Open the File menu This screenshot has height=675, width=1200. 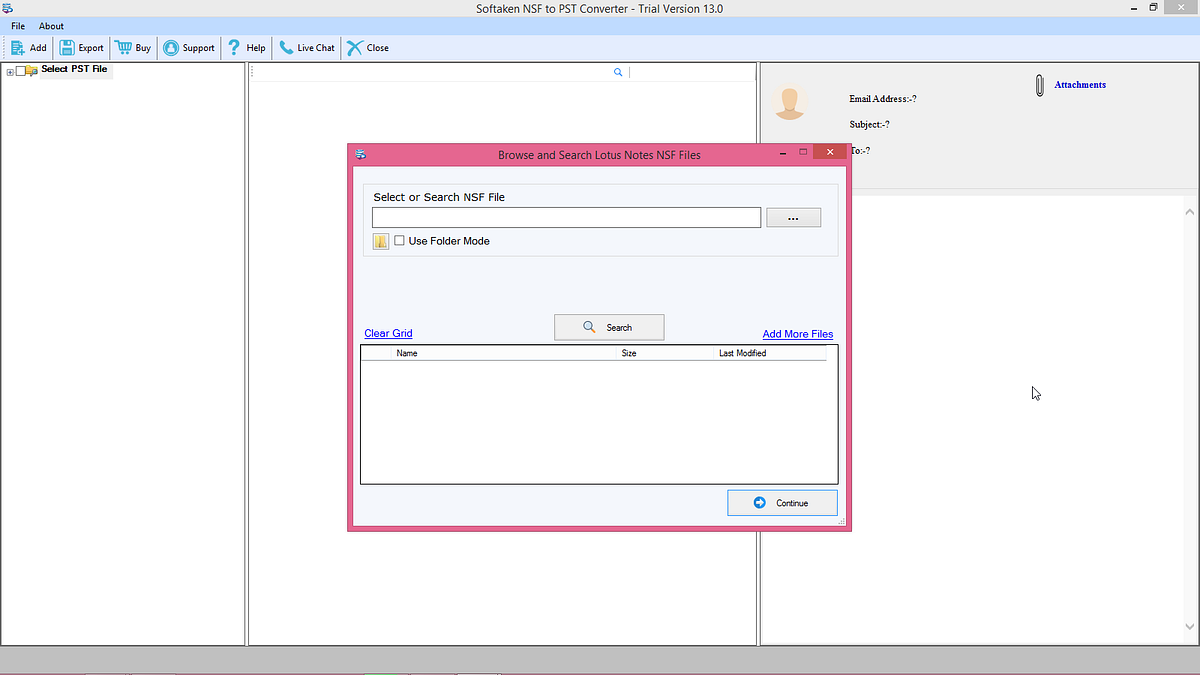(17, 25)
